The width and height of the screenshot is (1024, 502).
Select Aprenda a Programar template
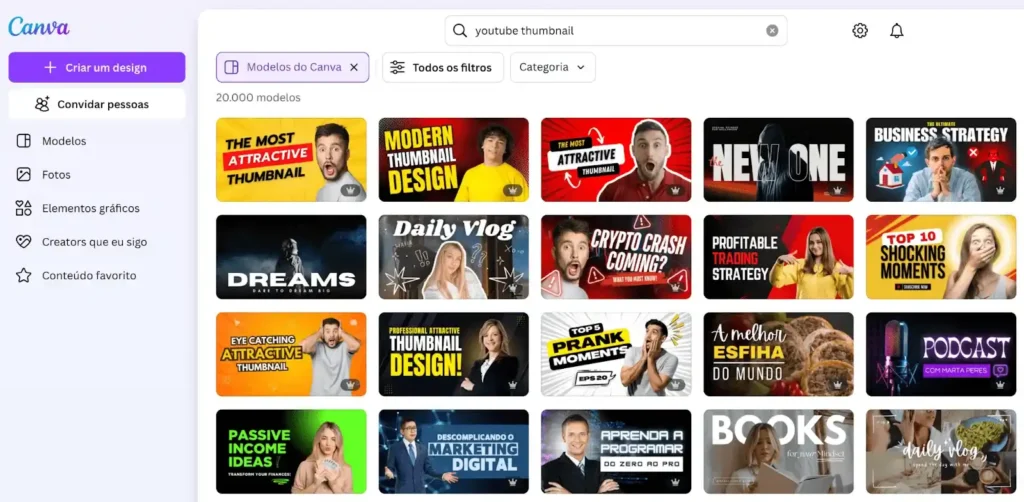[616, 452]
